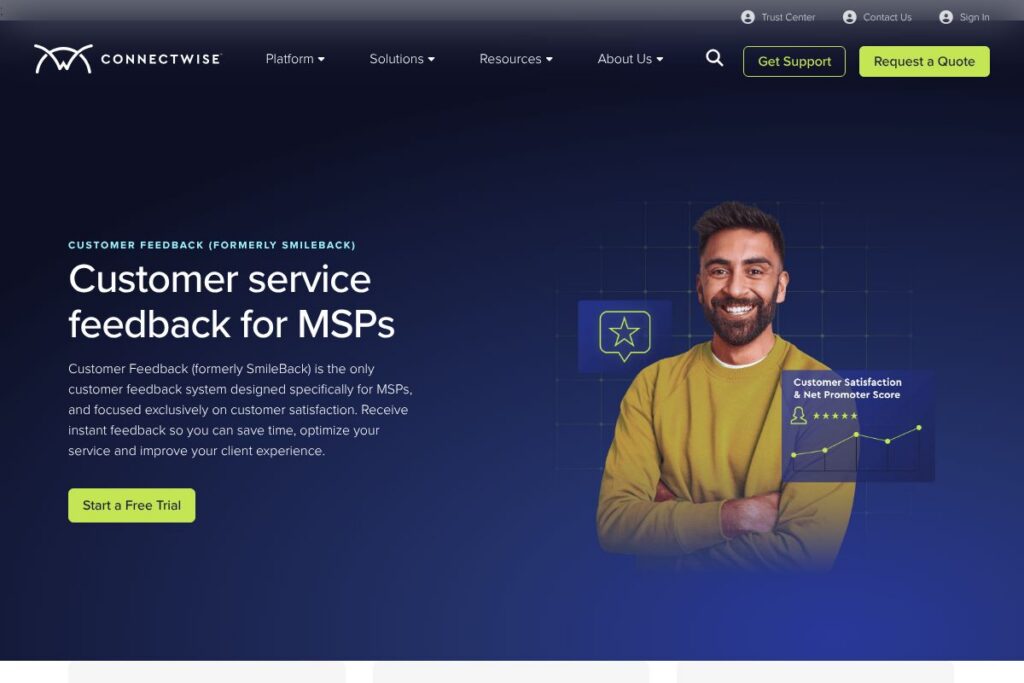Click the Trust Center person icon
This screenshot has width=1024, height=683.
point(748,17)
